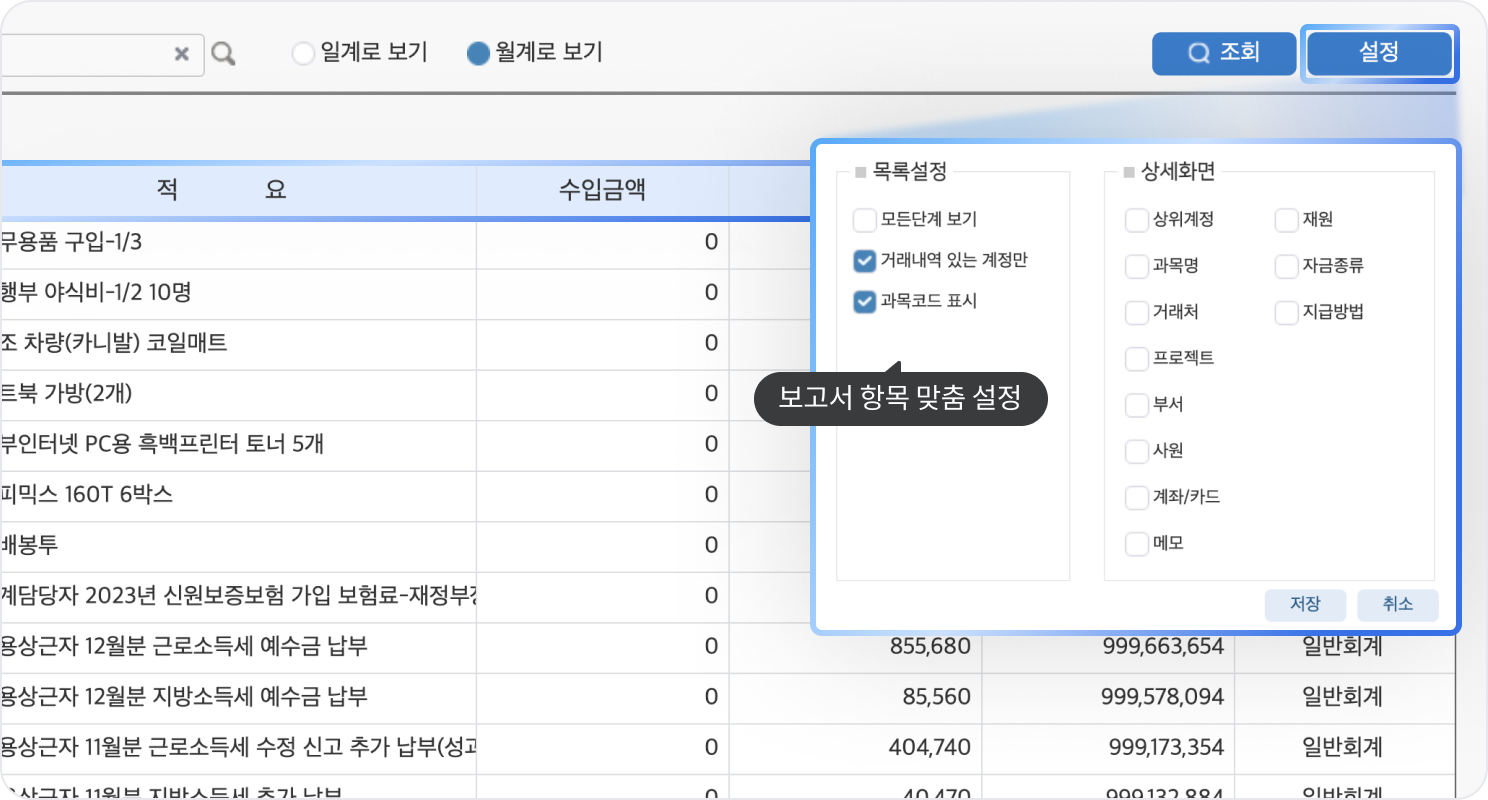Screen dimensions: 1488x800
Task: Open the 설정 settings button
Action: tap(1380, 53)
